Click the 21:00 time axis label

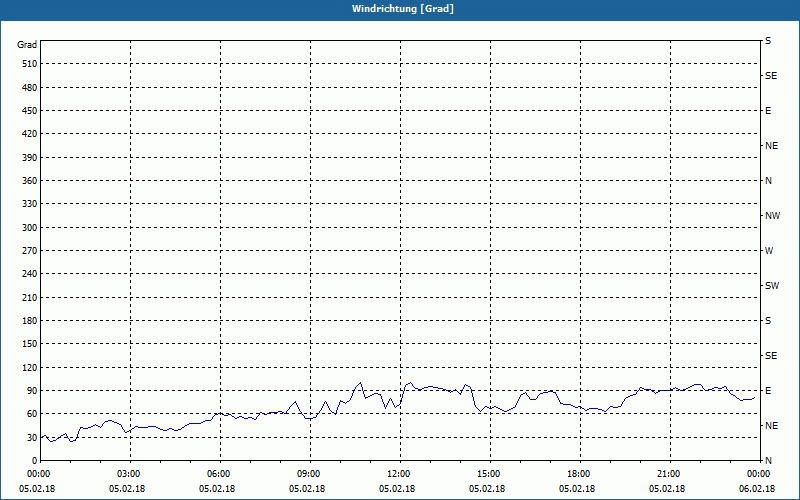tap(670, 474)
